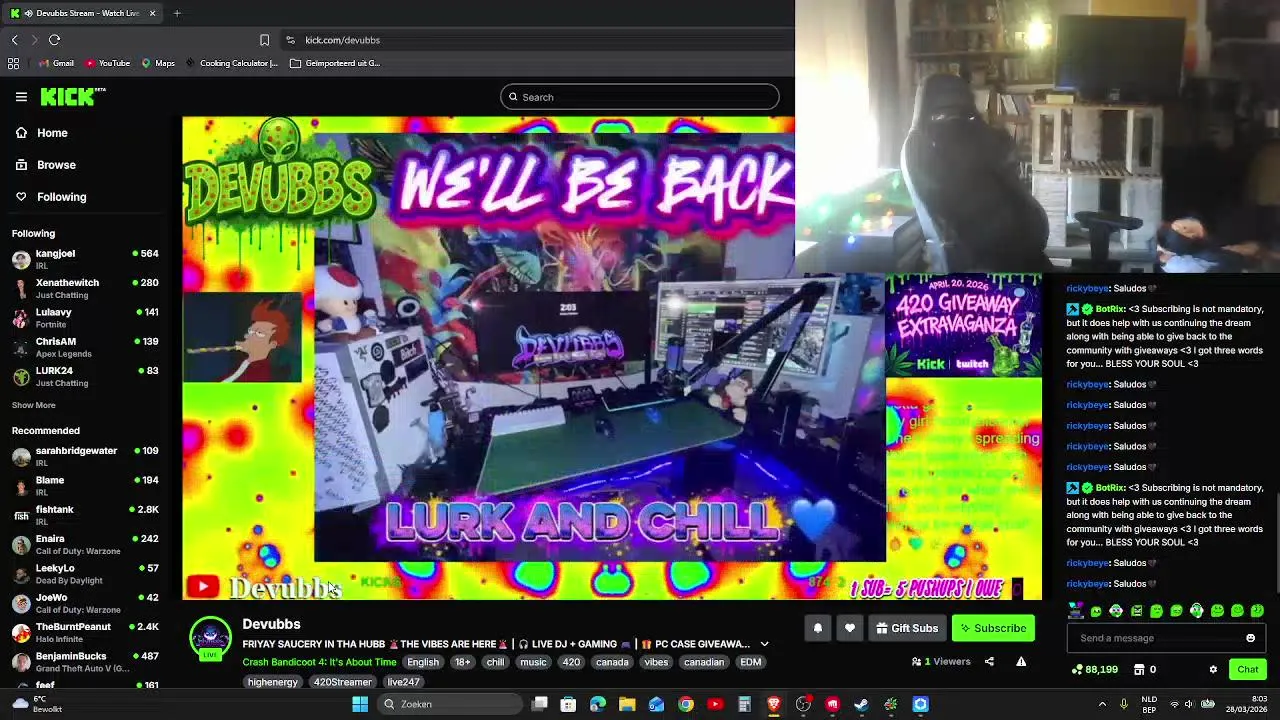Share the stream via share icon
1280x720 pixels.
click(989, 661)
